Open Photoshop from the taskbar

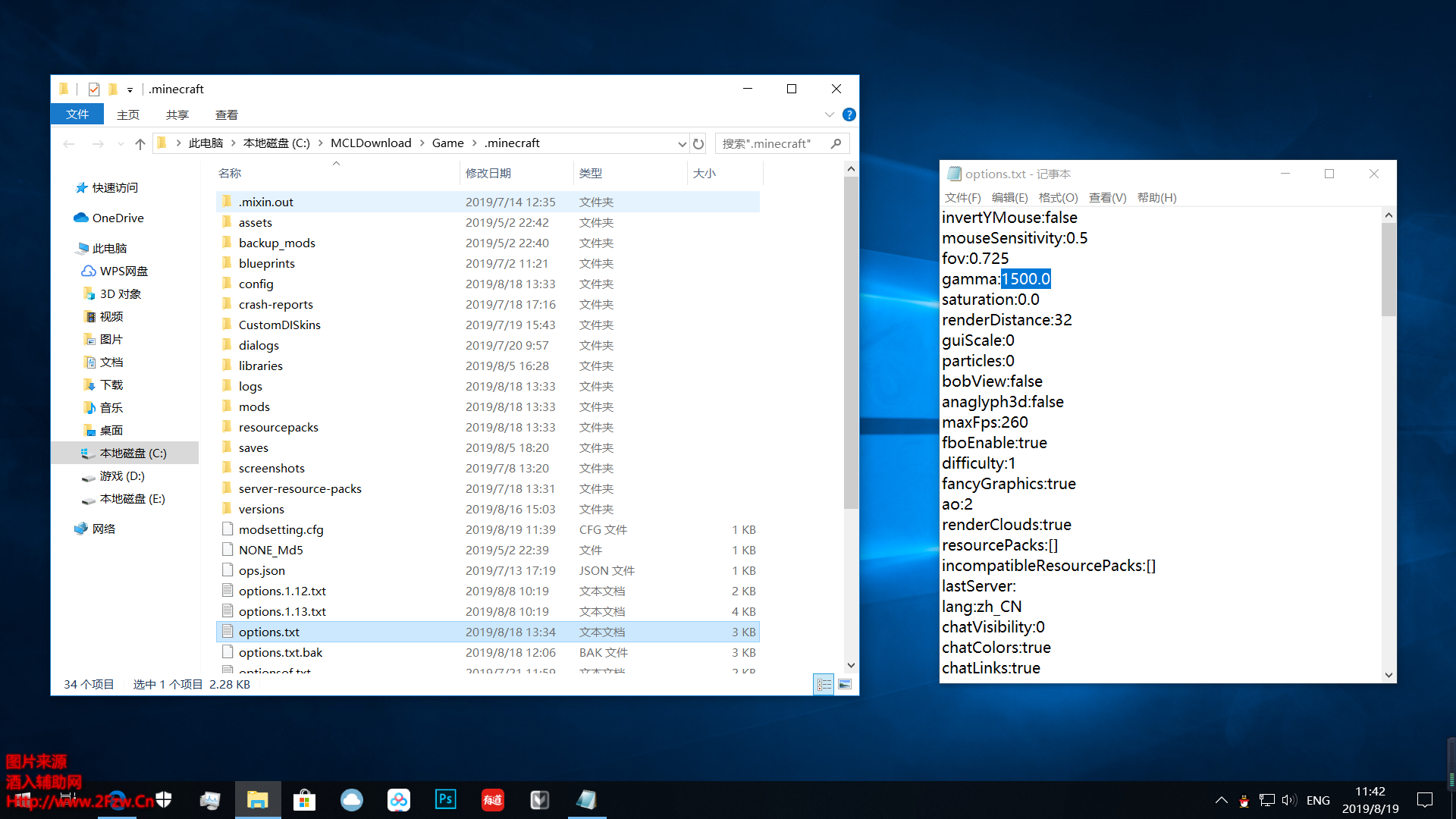coord(445,800)
